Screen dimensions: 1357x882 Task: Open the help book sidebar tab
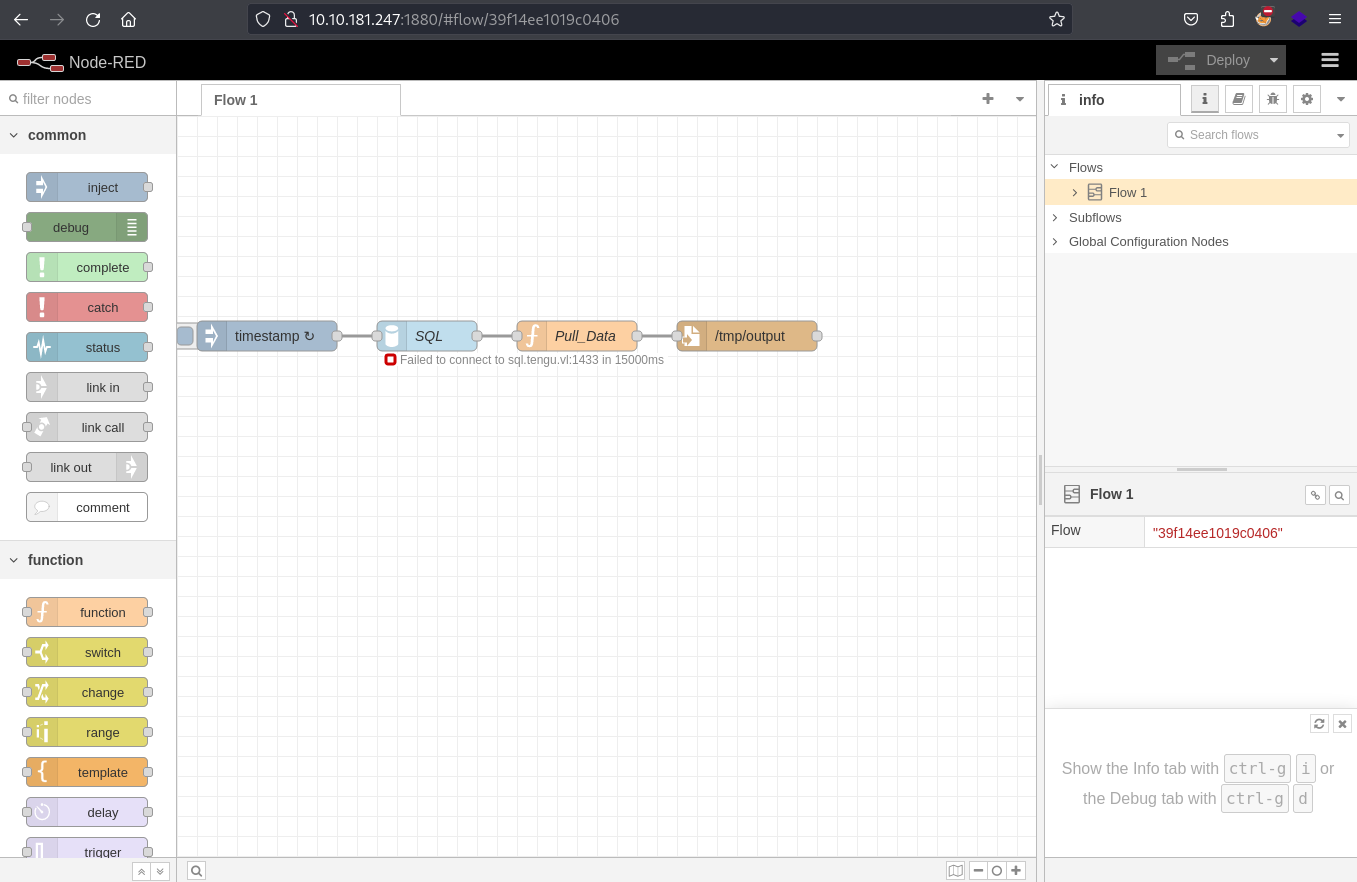tap(1238, 99)
